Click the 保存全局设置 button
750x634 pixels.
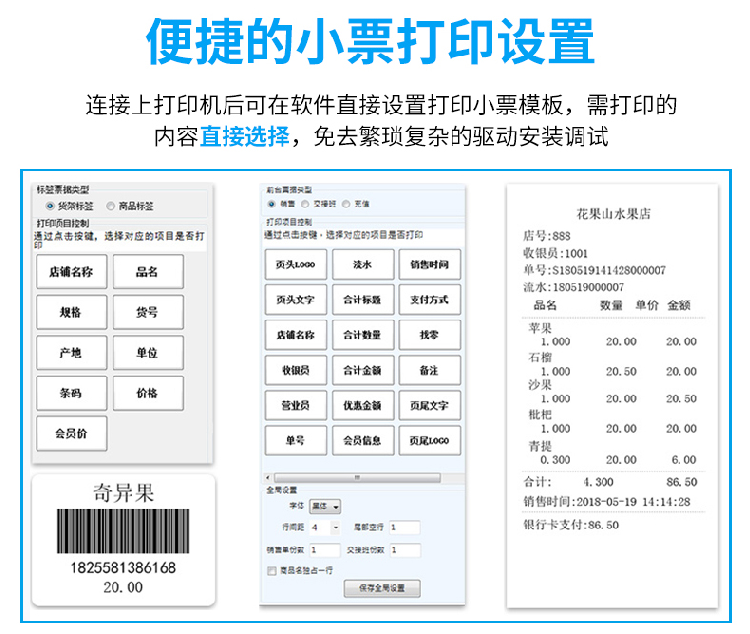tap(381, 589)
